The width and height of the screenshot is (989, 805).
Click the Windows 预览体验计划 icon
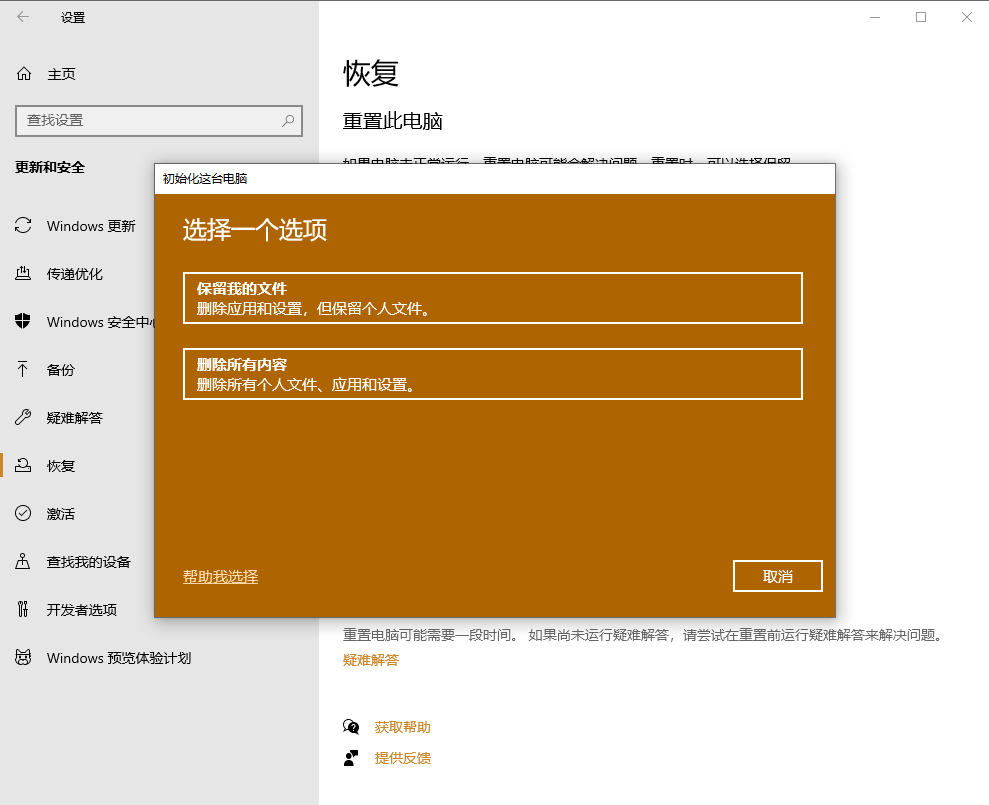[x=23, y=658]
